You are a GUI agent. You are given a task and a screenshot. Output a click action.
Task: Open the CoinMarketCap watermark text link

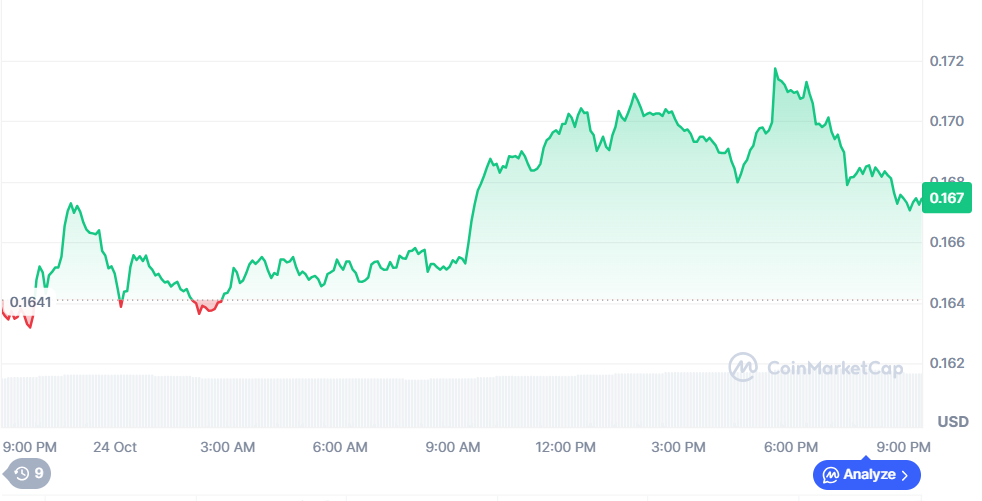(834, 367)
